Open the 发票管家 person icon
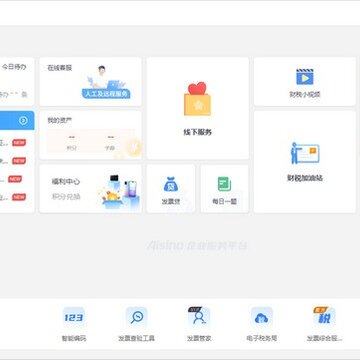Screen dimensions: 360x360 pyautogui.click(x=199, y=317)
